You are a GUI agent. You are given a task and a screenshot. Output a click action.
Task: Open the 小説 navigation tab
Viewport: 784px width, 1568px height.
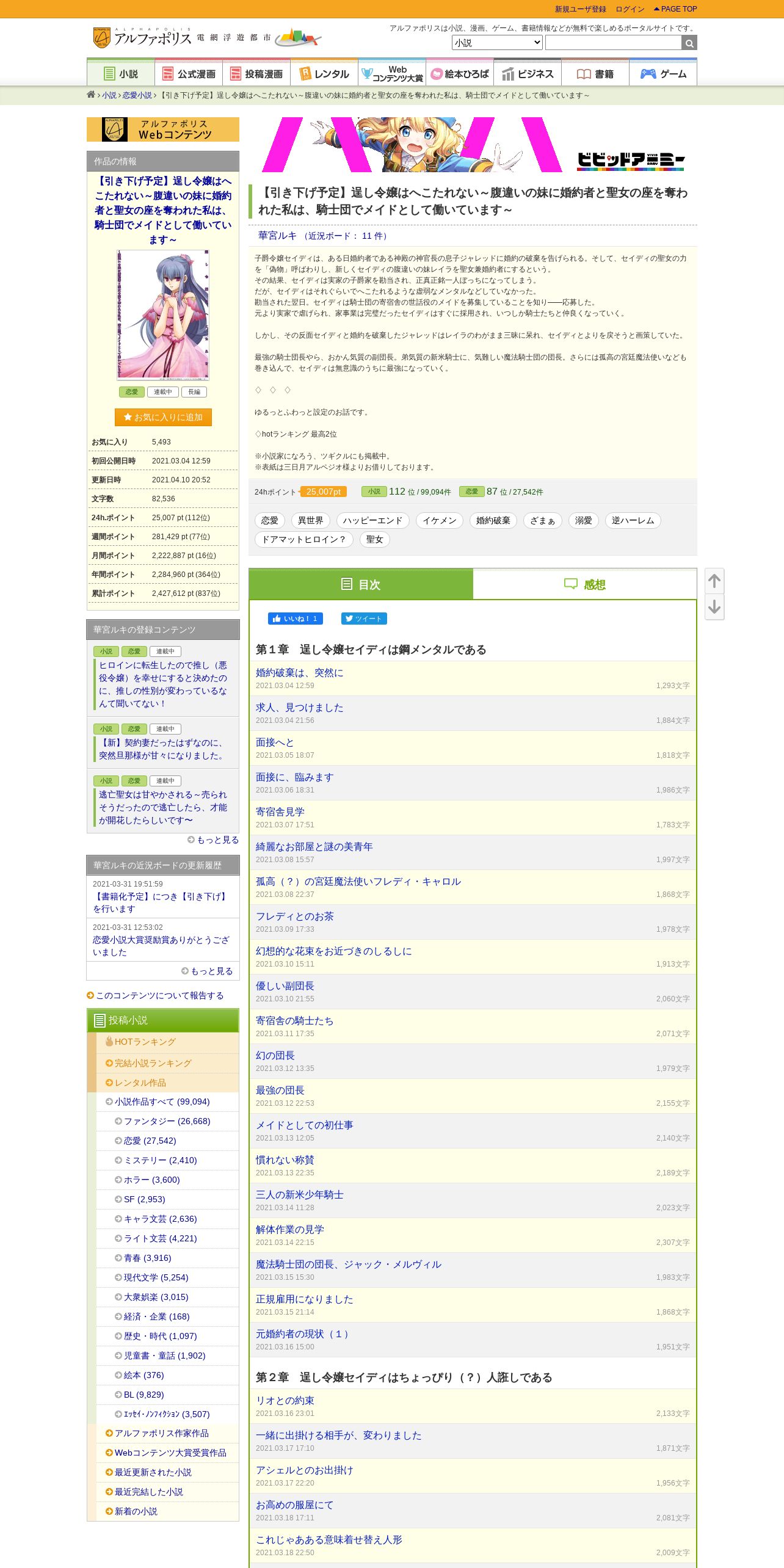click(x=121, y=73)
